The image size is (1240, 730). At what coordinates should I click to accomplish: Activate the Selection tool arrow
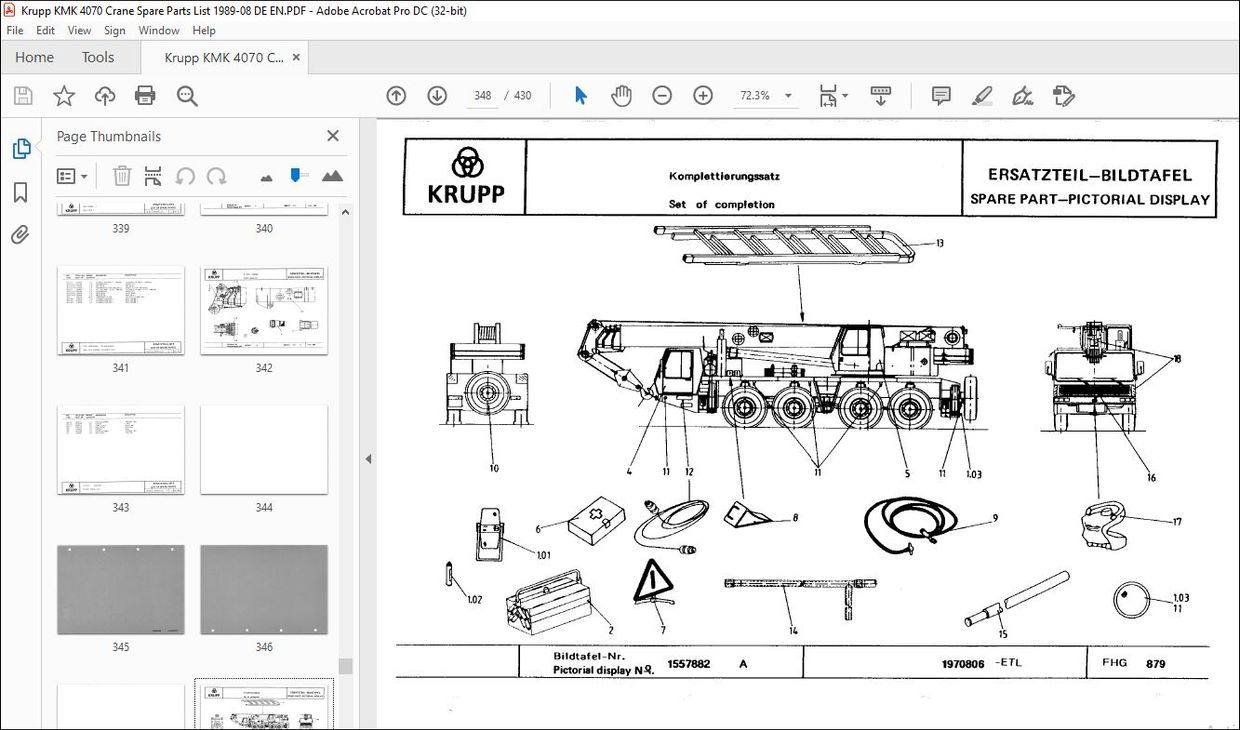(x=579, y=95)
